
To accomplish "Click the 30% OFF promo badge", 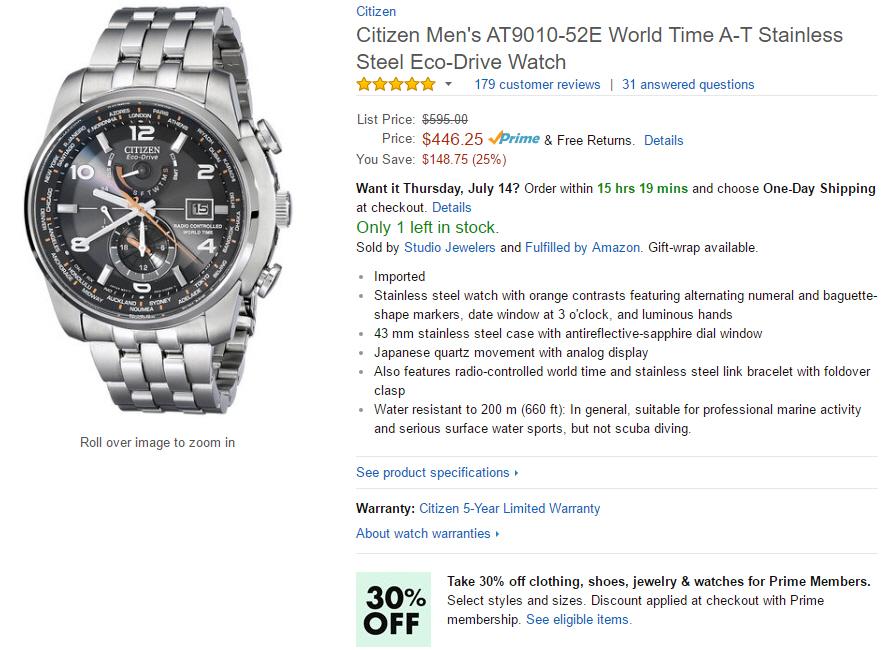I will pos(394,609).
